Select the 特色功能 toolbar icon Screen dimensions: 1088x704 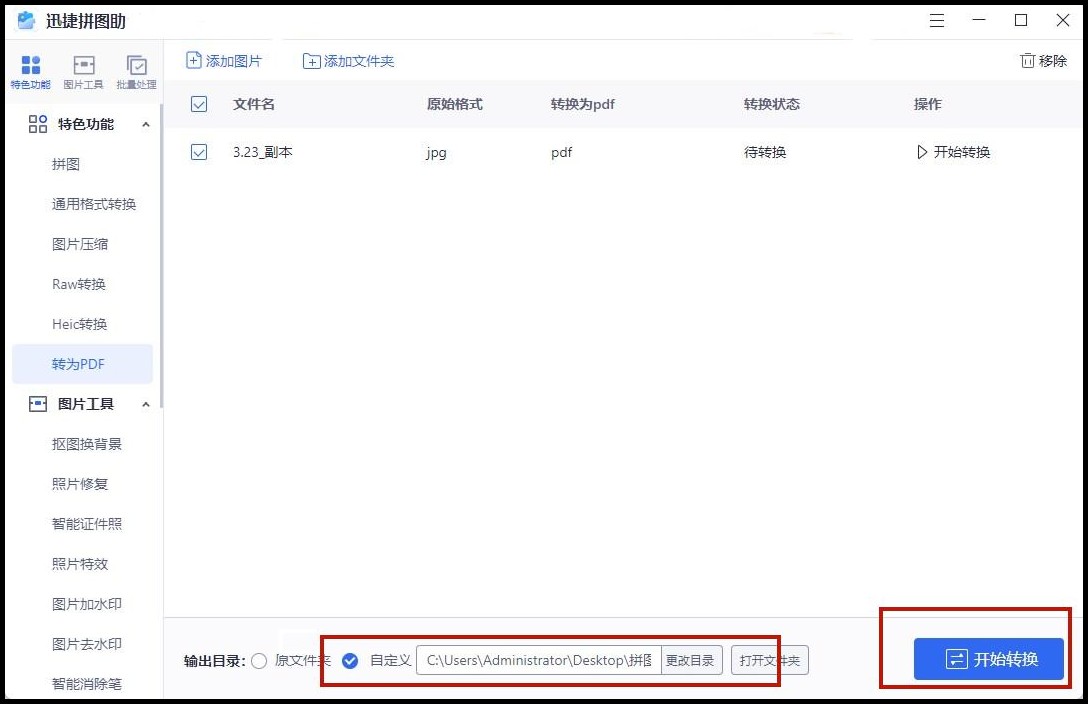(x=30, y=70)
